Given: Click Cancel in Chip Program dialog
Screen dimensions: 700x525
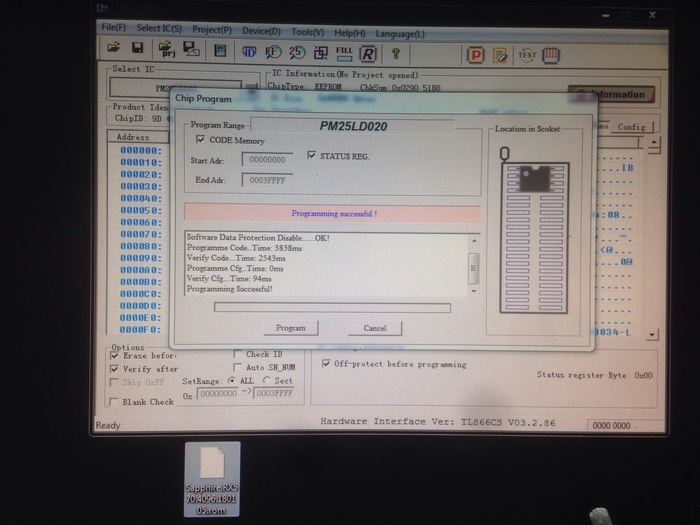Looking at the screenshot, I should [375, 328].
